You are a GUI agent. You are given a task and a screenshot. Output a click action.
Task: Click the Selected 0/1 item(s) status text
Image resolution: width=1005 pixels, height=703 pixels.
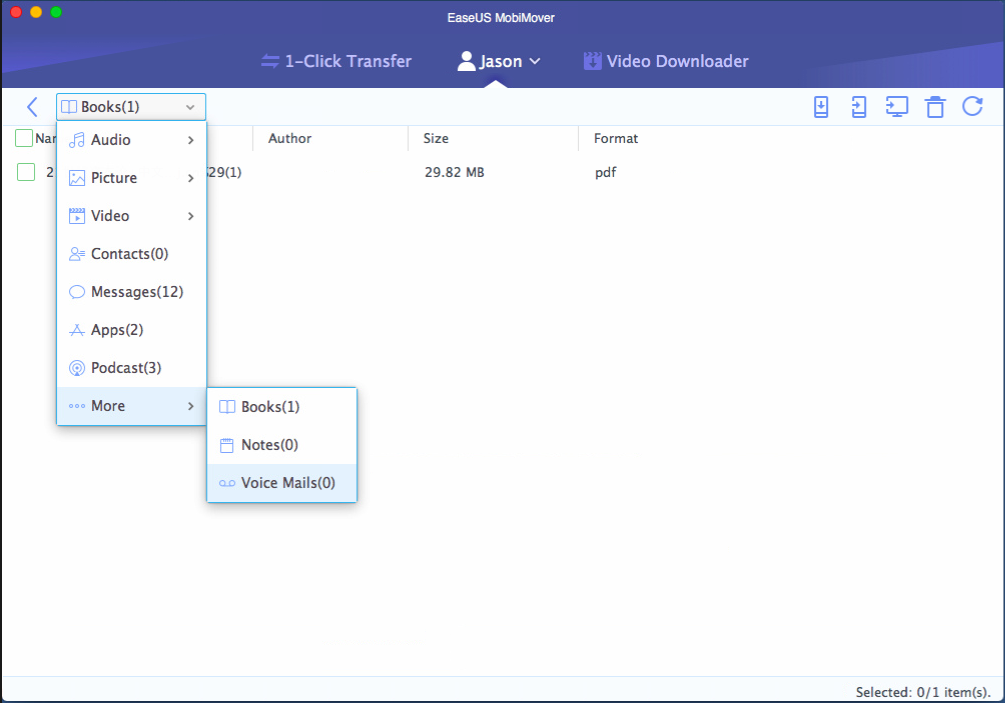point(923,692)
